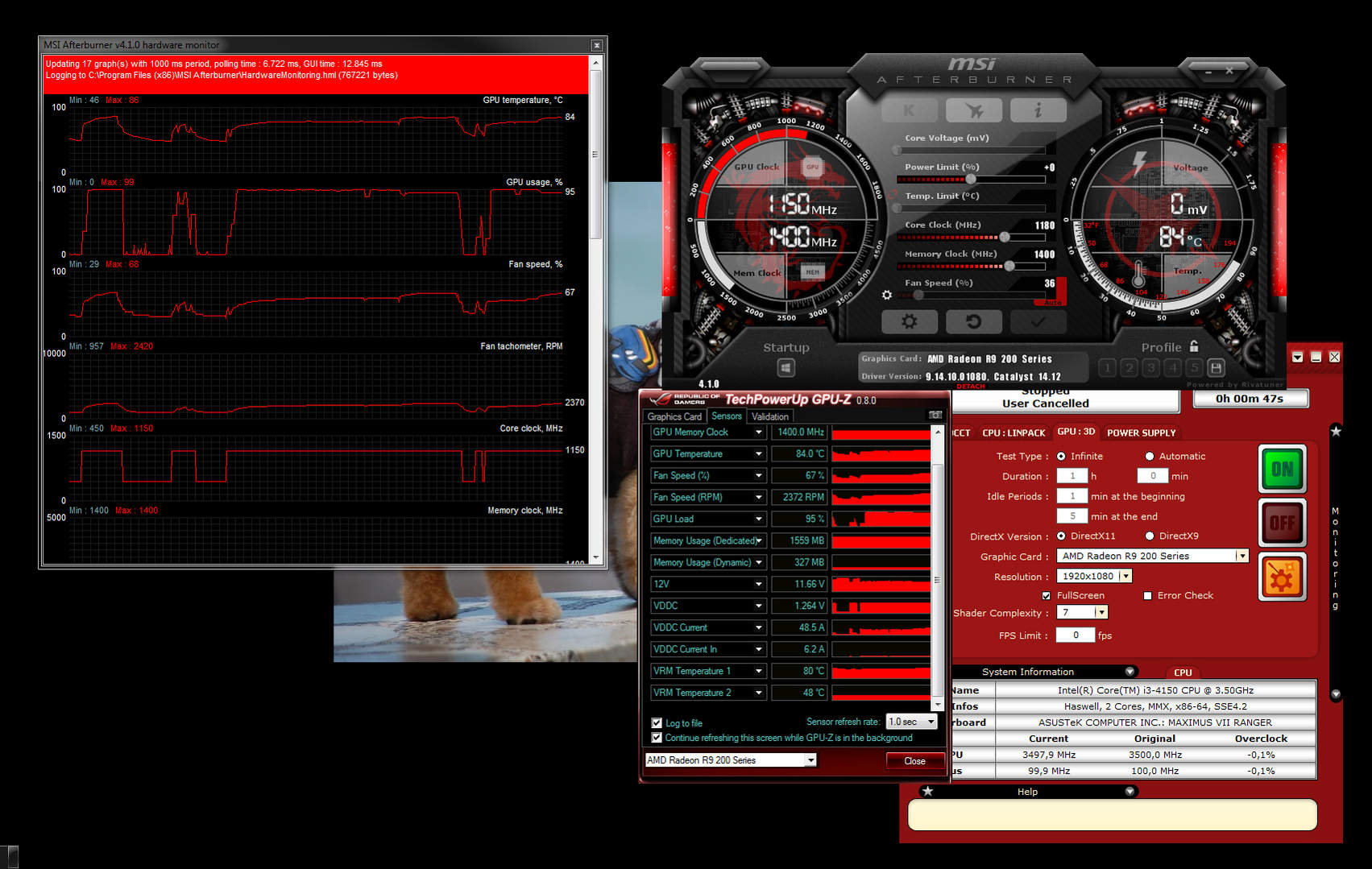Image resolution: width=1372 pixels, height=869 pixels.
Task: Click the Profile padlock icon in Afterburner
Action: point(1194,346)
